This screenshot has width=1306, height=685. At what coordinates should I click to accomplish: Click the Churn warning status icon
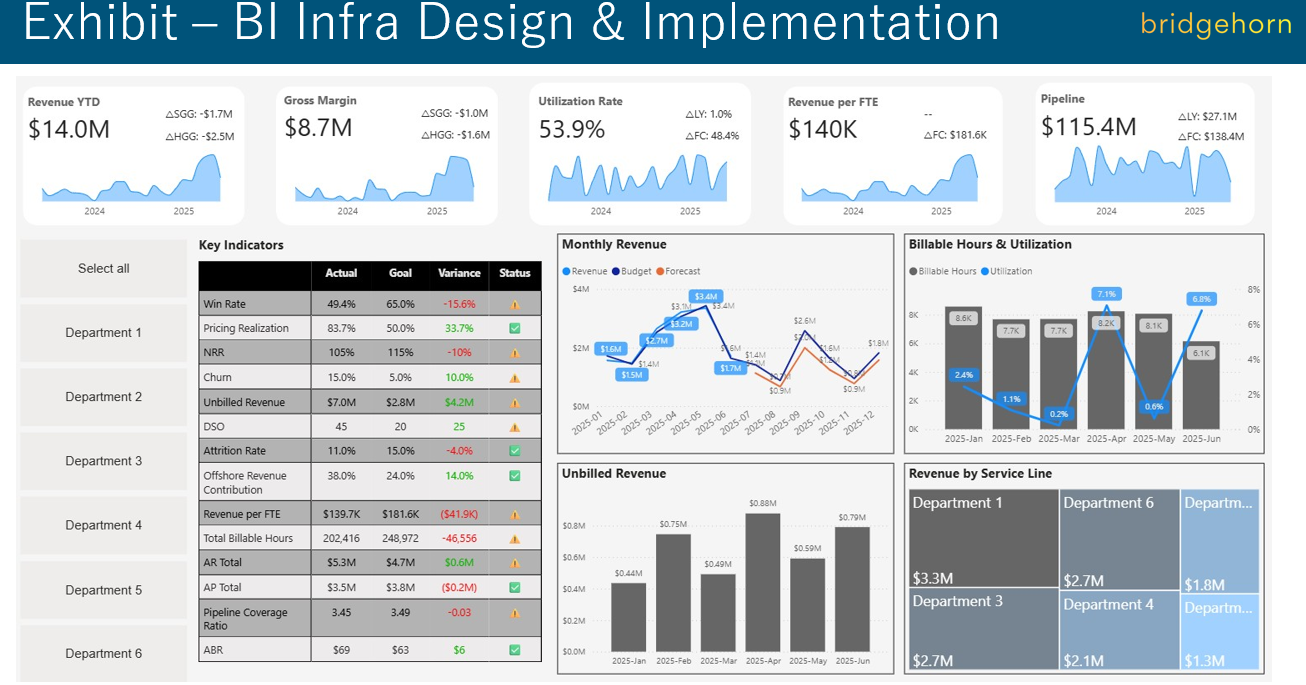point(515,378)
